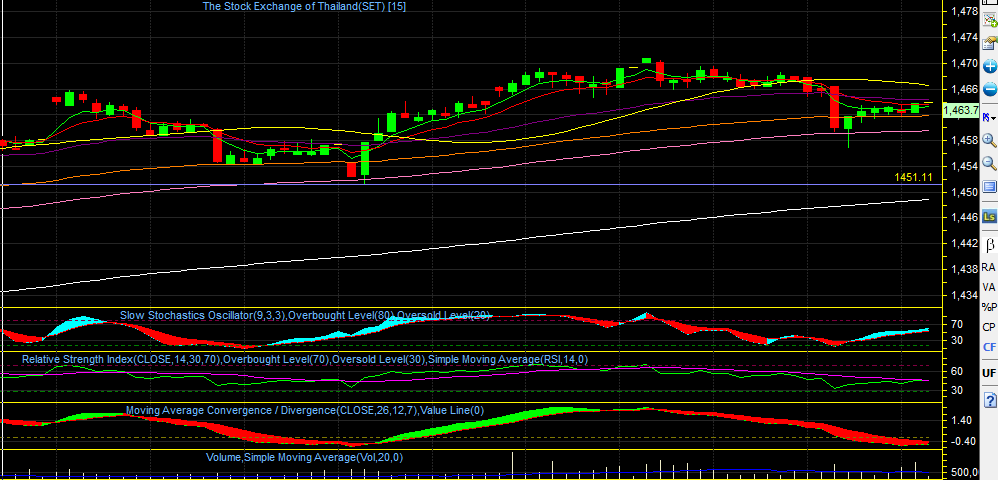Click the 500,0 volume axis value
The height and width of the screenshot is (480, 998).
(966, 472)
